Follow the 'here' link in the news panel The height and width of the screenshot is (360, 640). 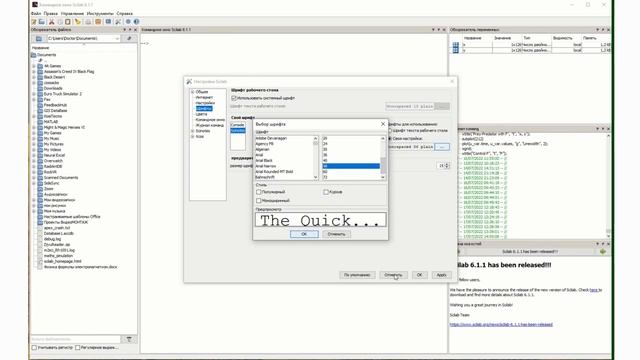pos(594,290)
